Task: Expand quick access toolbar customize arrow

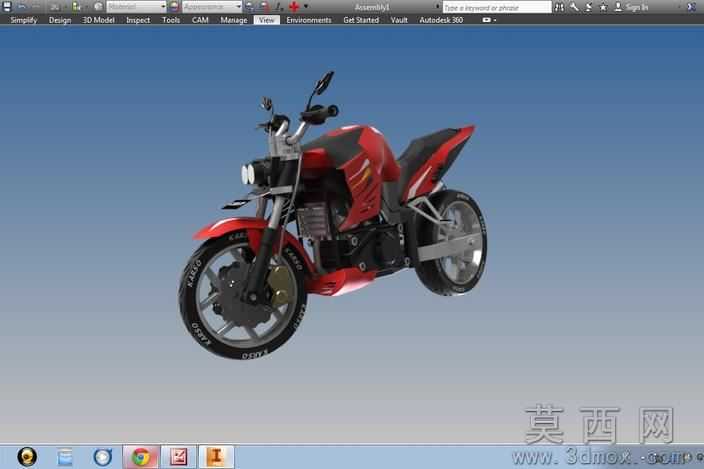Action: [306, 7]
